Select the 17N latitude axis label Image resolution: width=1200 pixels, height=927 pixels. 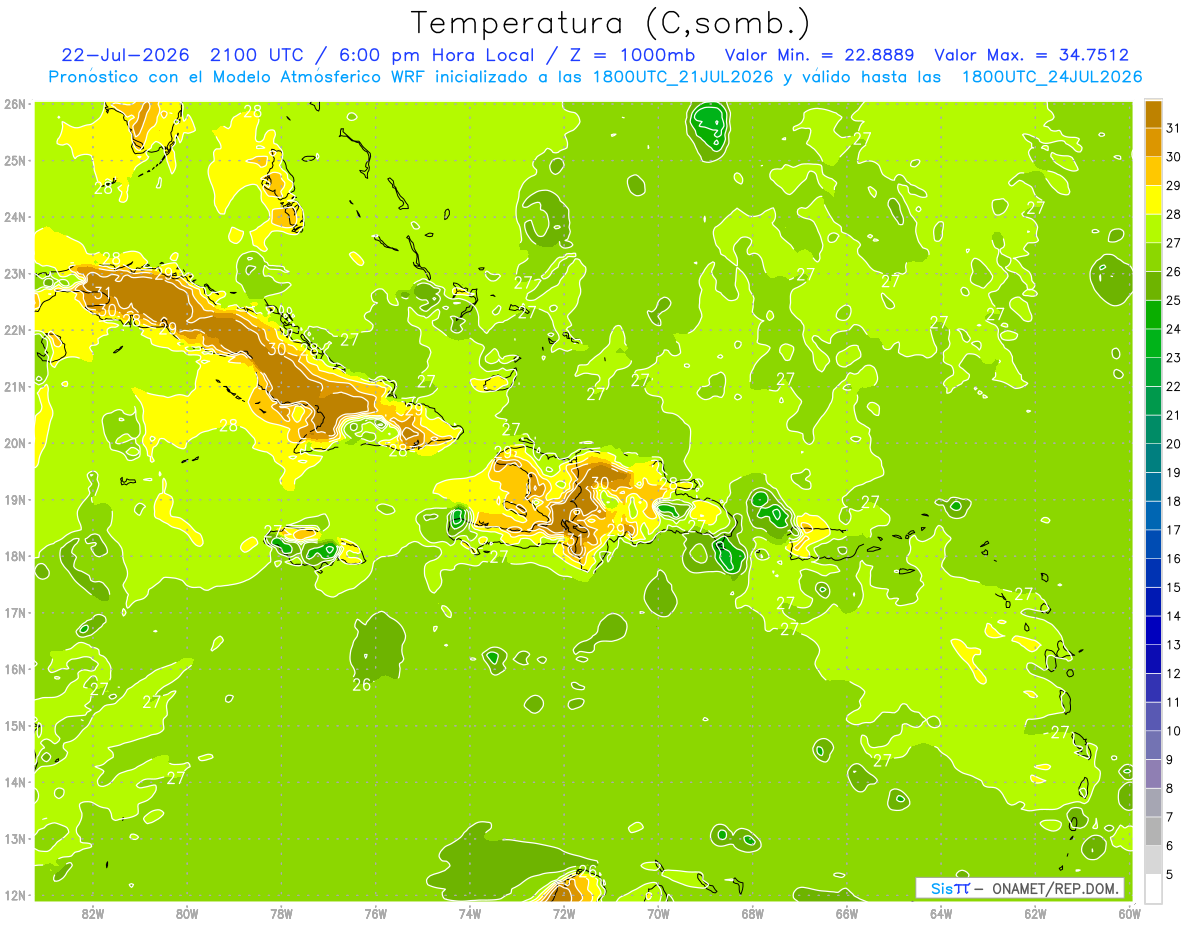coord(14,612)
